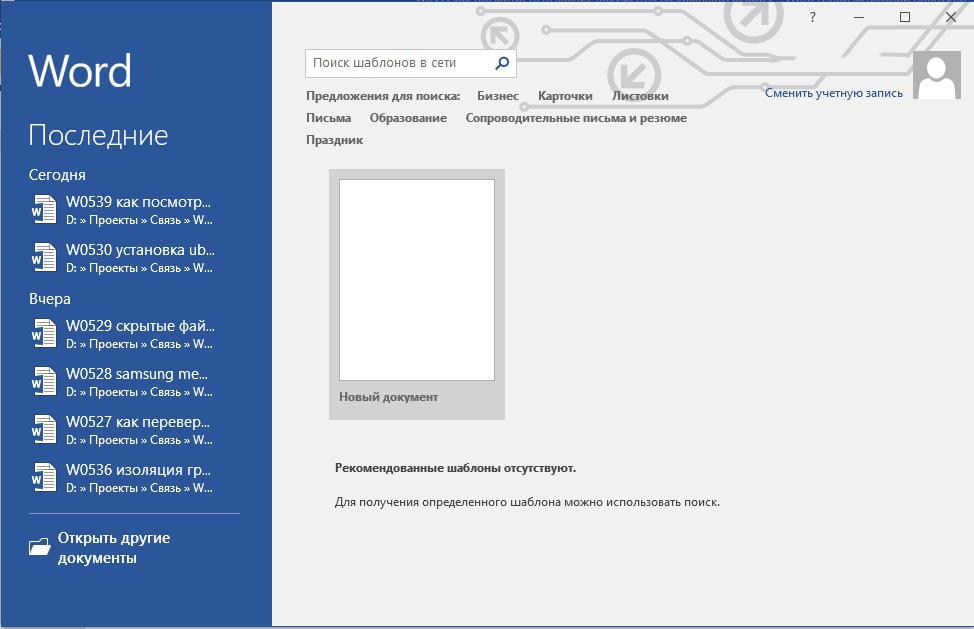Focus the template search field
974x629 pixels.
tap(411, 63)
